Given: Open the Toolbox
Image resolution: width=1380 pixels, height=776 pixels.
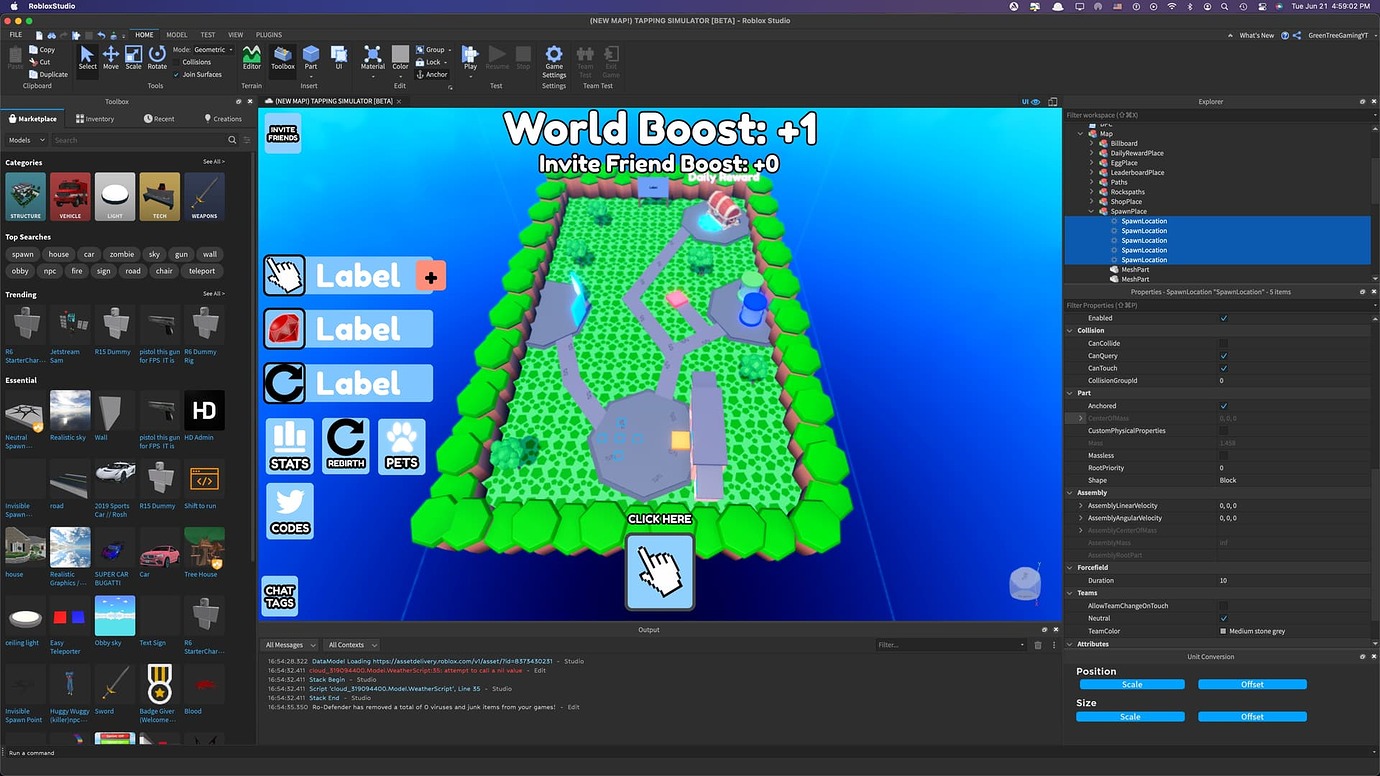Looking at the screenshot, I should (283, 57).
